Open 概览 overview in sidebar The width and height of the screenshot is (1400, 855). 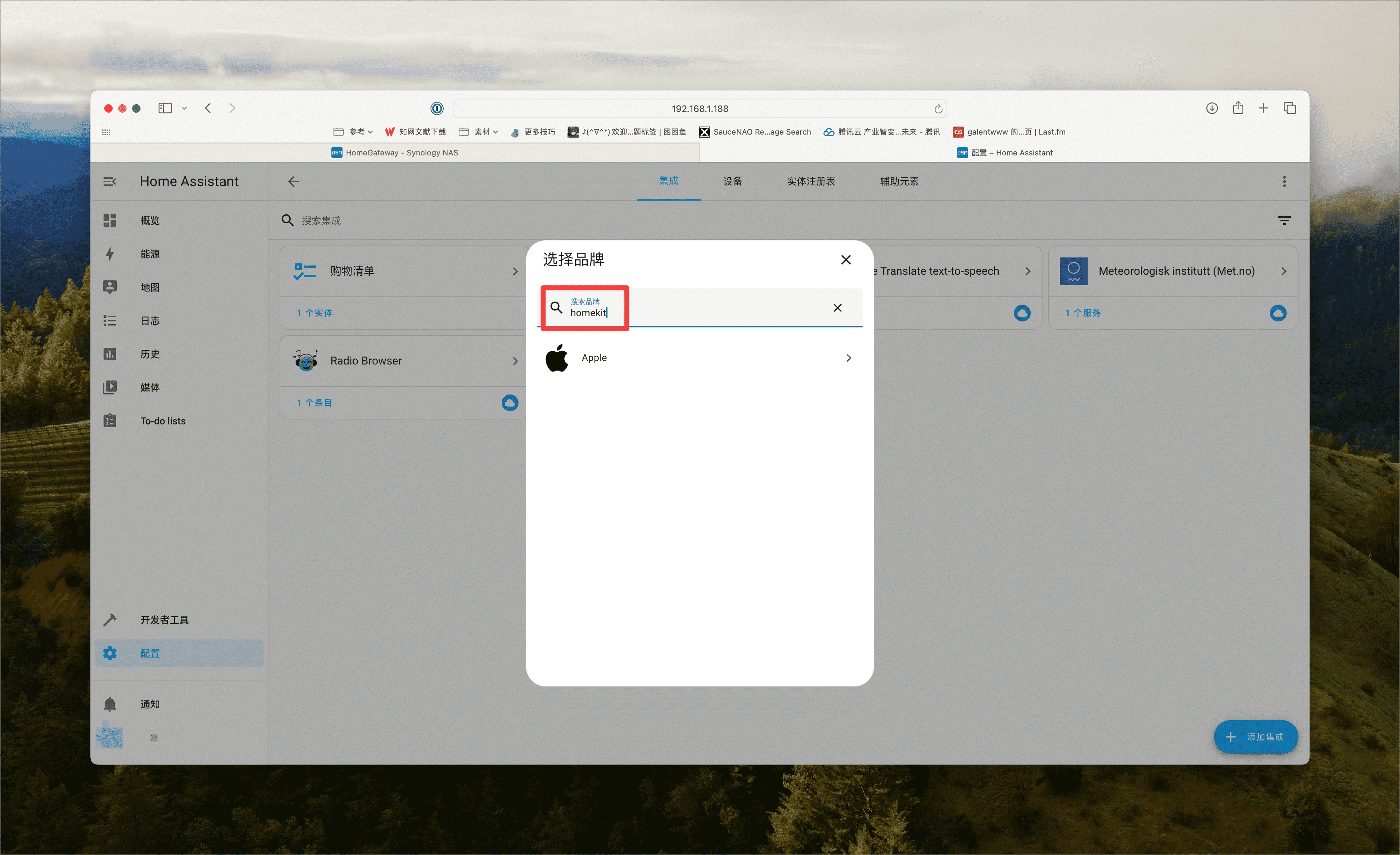coord(150,221)
